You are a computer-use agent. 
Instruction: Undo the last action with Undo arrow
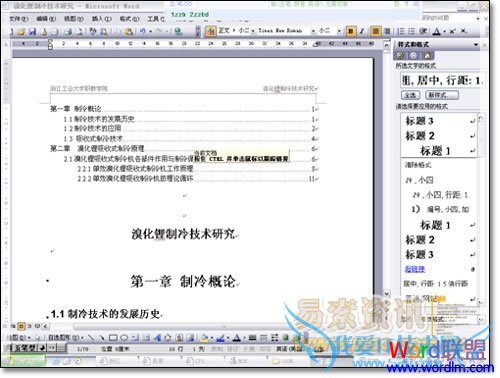143,32
